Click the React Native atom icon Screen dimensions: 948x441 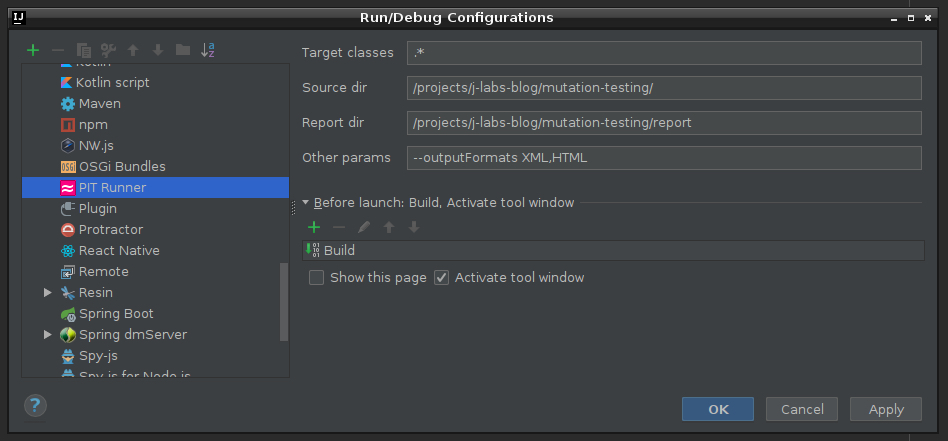(x=68, y=251)
